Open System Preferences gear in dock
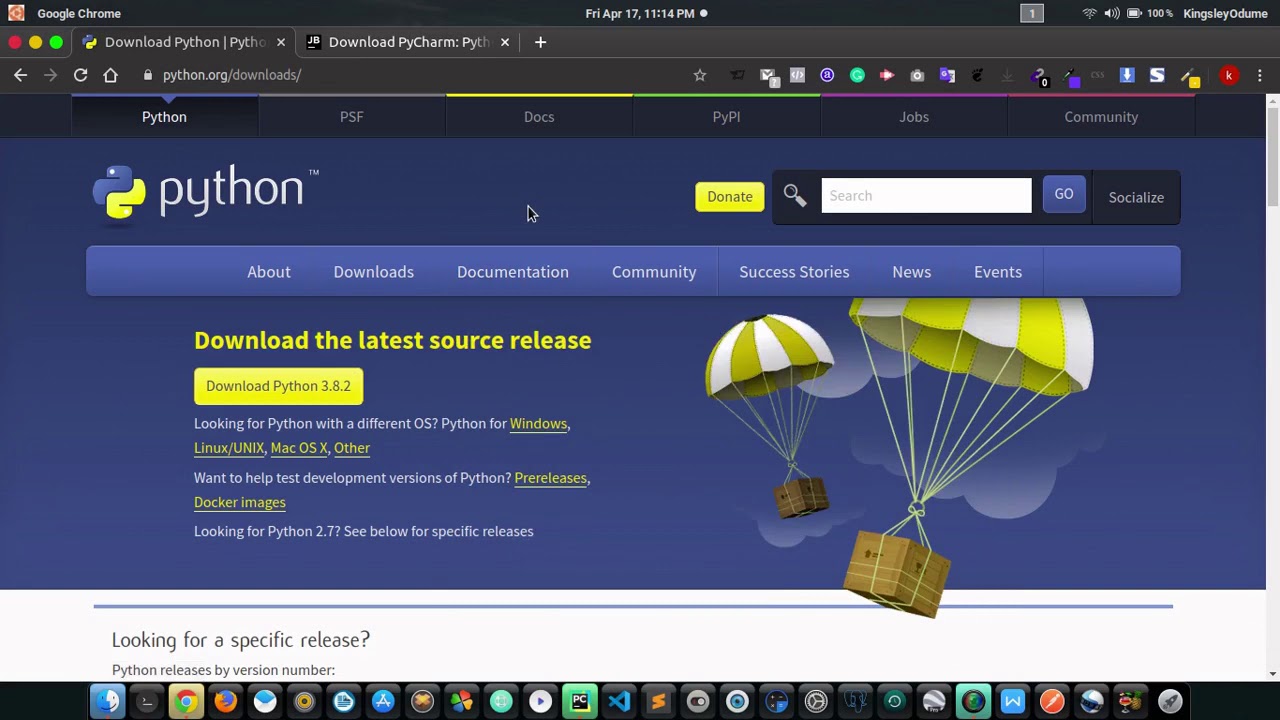 pyautogui.click(x=816, y=701)
